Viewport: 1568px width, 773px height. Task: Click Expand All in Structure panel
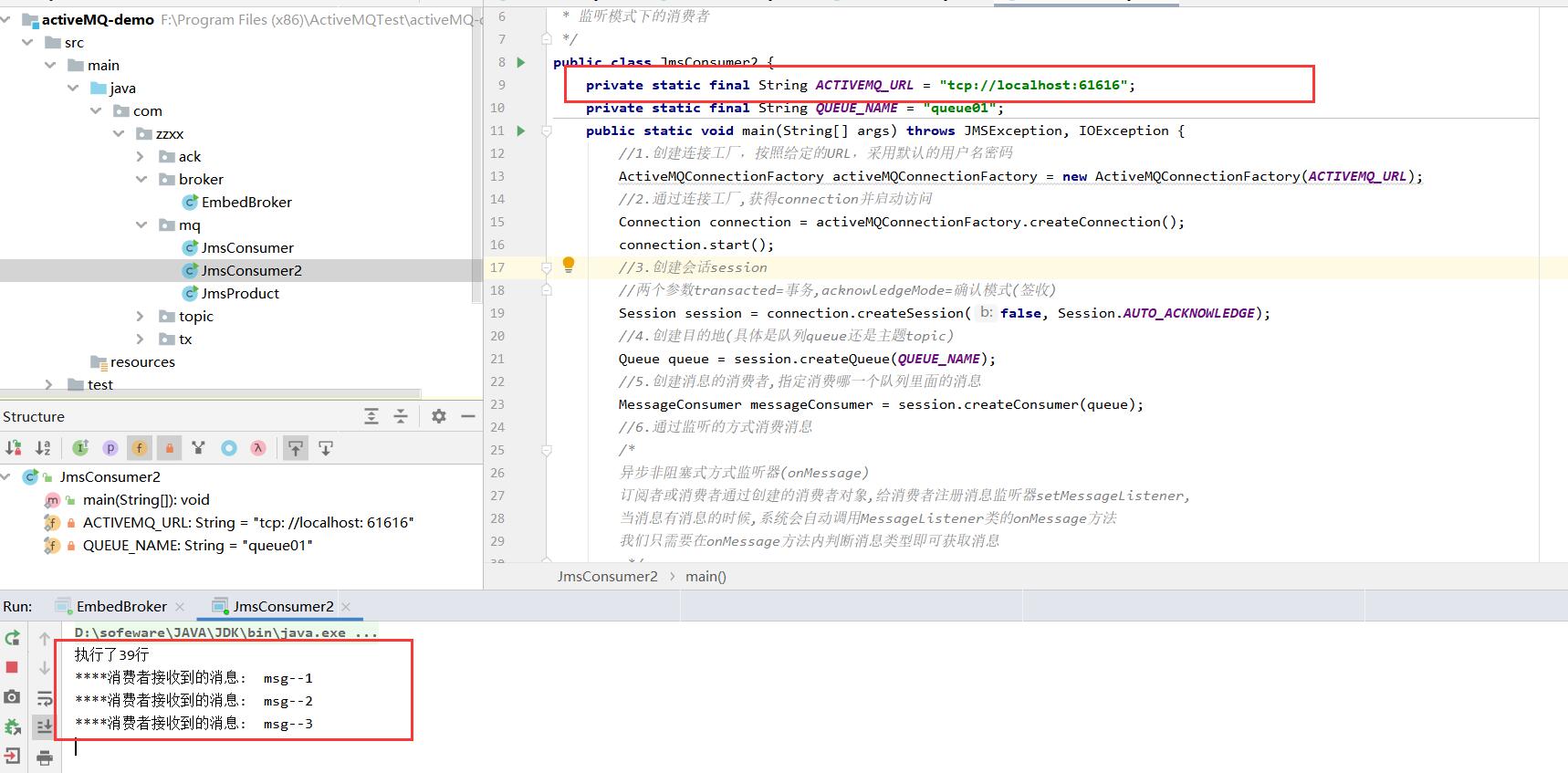pyautogui.click(x=371, y=416)
